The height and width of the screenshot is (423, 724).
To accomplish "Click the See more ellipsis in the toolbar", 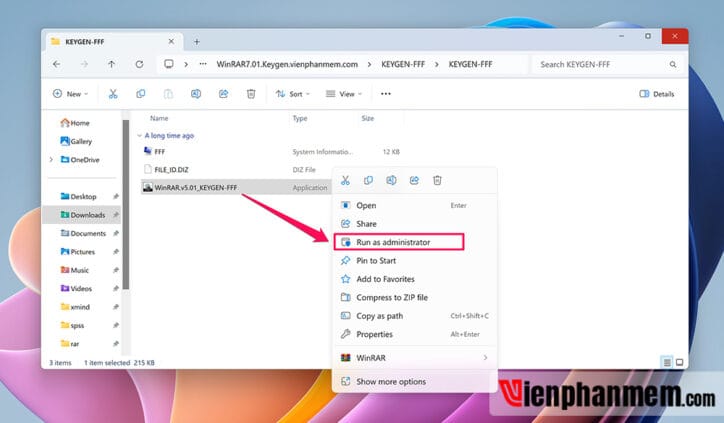I will point(386,94).
